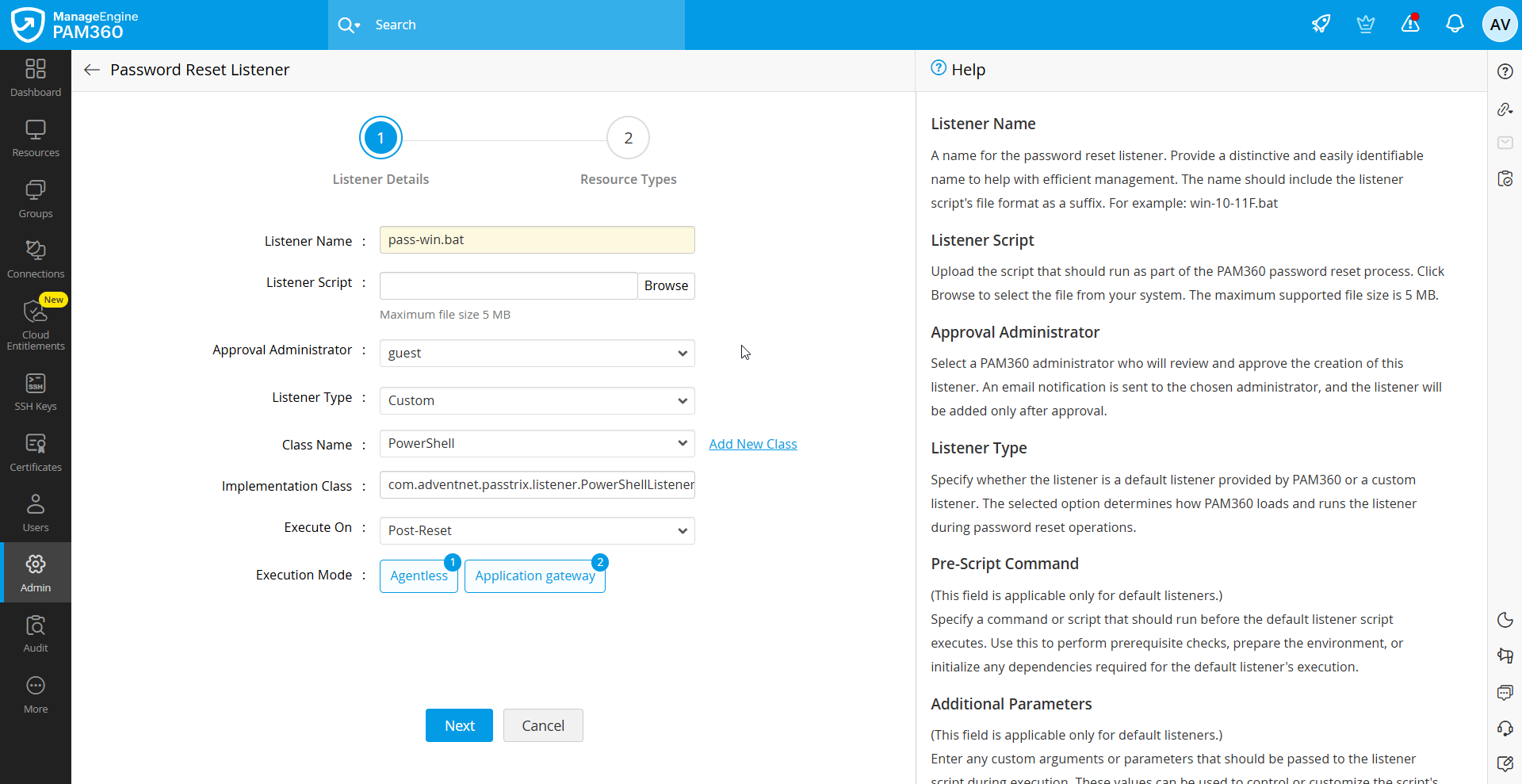This screenshot has width=1522, height=784.
Task: Toggle dark mode moon icon
Action: click(x=1505, y=620)
